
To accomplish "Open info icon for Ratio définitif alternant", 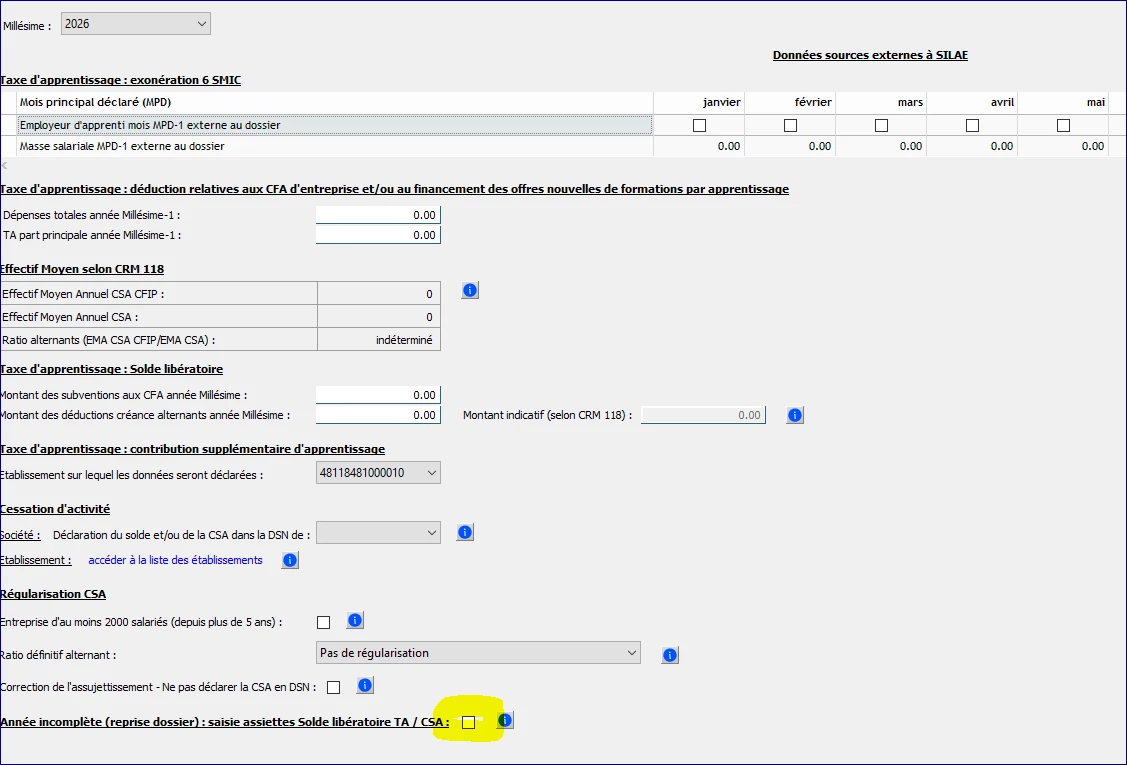I will pos(670,655).
